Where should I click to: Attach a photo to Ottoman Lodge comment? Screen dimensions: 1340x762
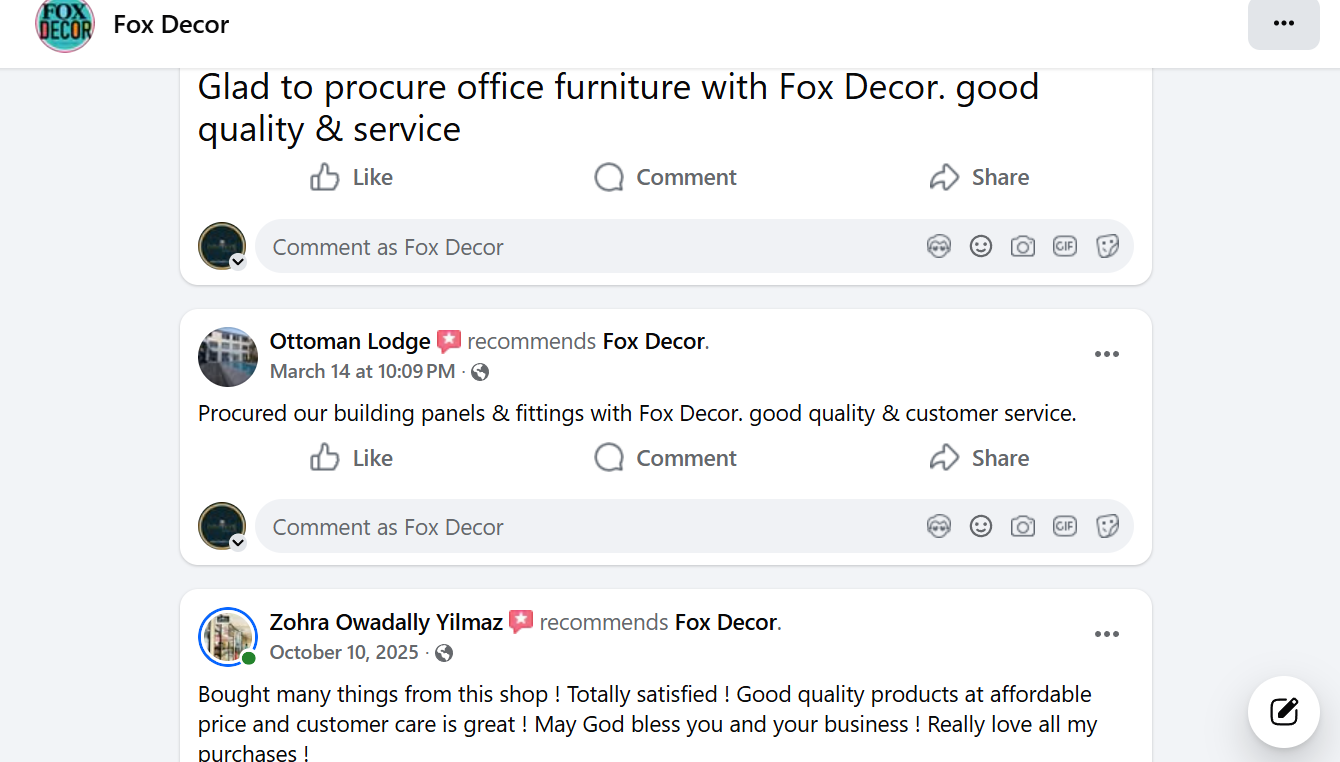click(1022, 526)
